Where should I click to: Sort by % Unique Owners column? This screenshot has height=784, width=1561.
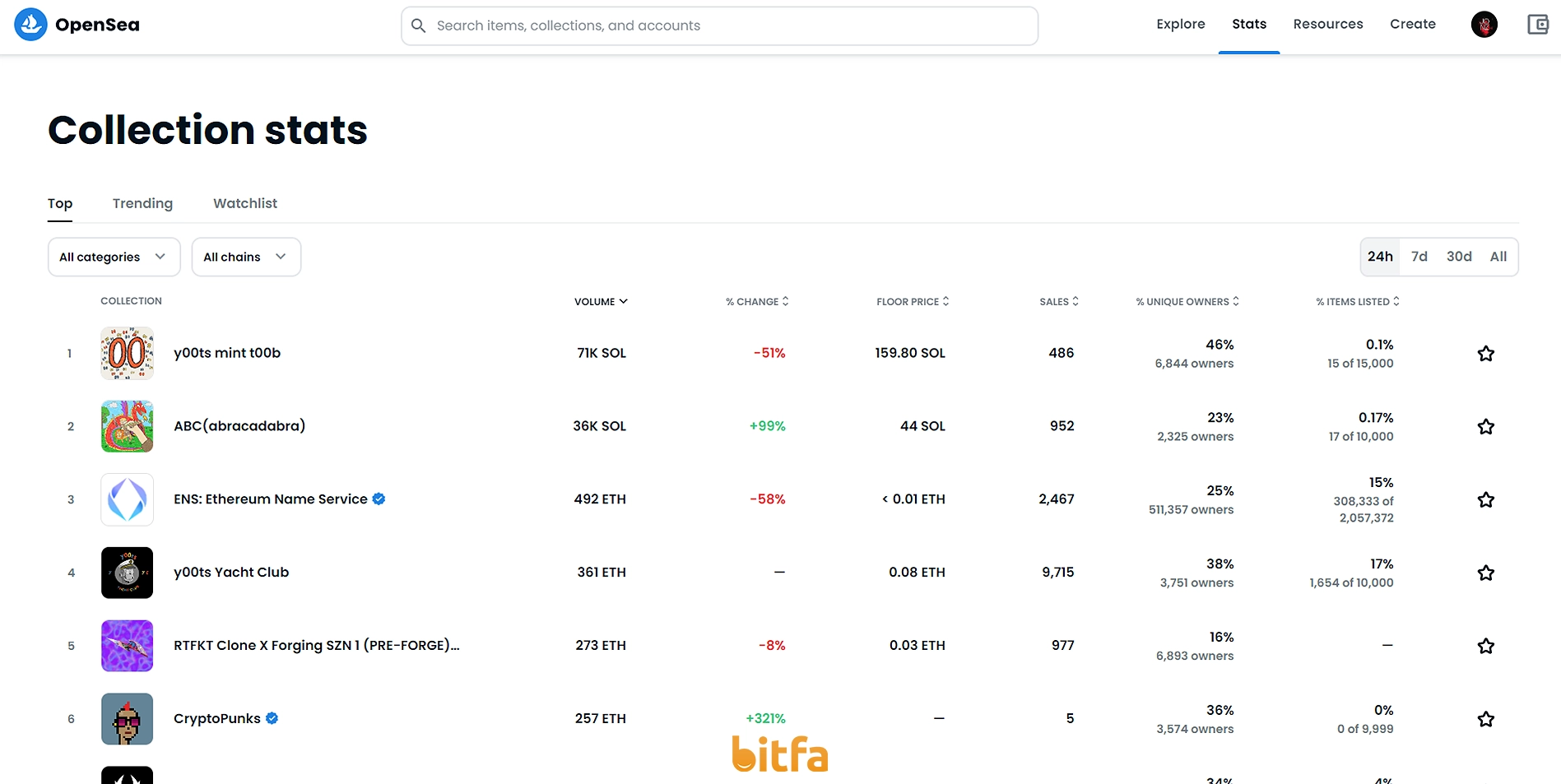(x=1187, y=302)
